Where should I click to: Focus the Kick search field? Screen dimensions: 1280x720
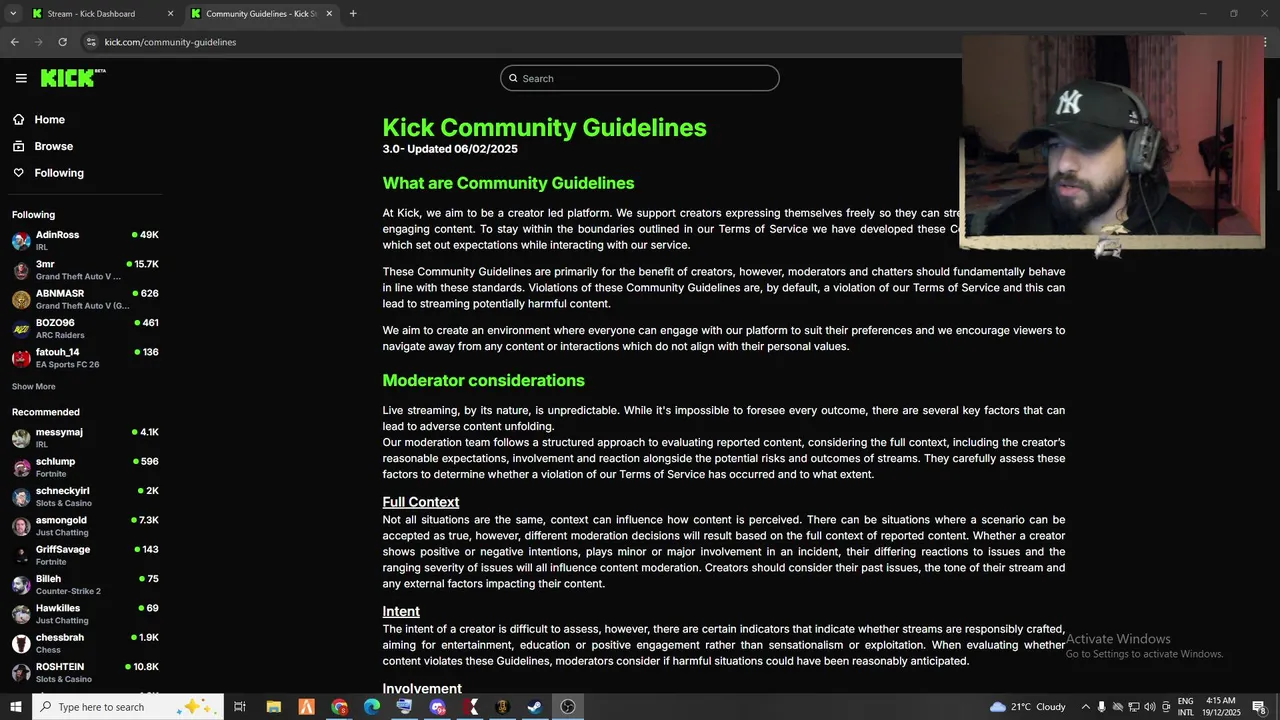pos(640,78)
